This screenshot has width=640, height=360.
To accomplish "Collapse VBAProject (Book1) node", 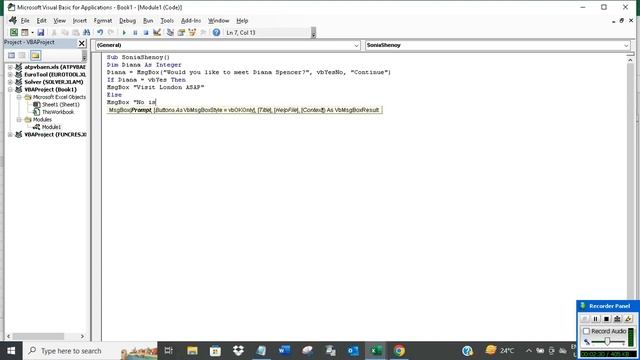I will pos(10,89).
